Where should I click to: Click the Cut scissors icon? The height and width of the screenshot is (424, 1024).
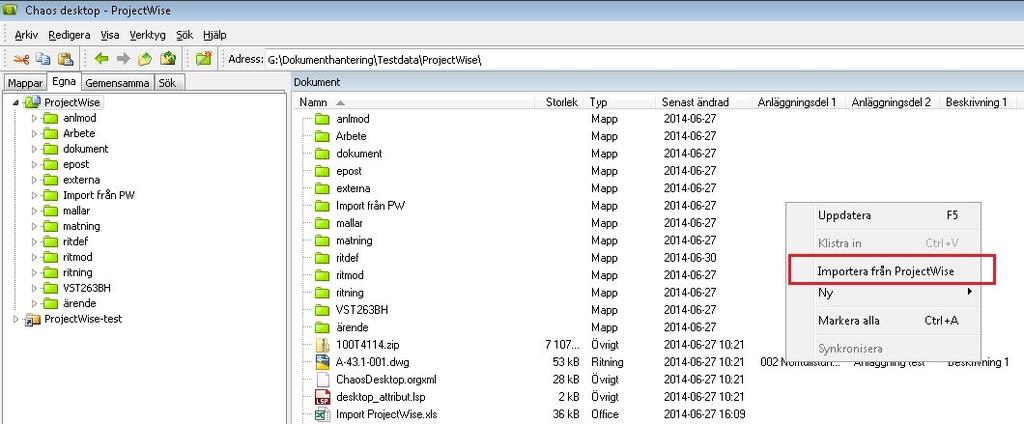coord(21,59)
